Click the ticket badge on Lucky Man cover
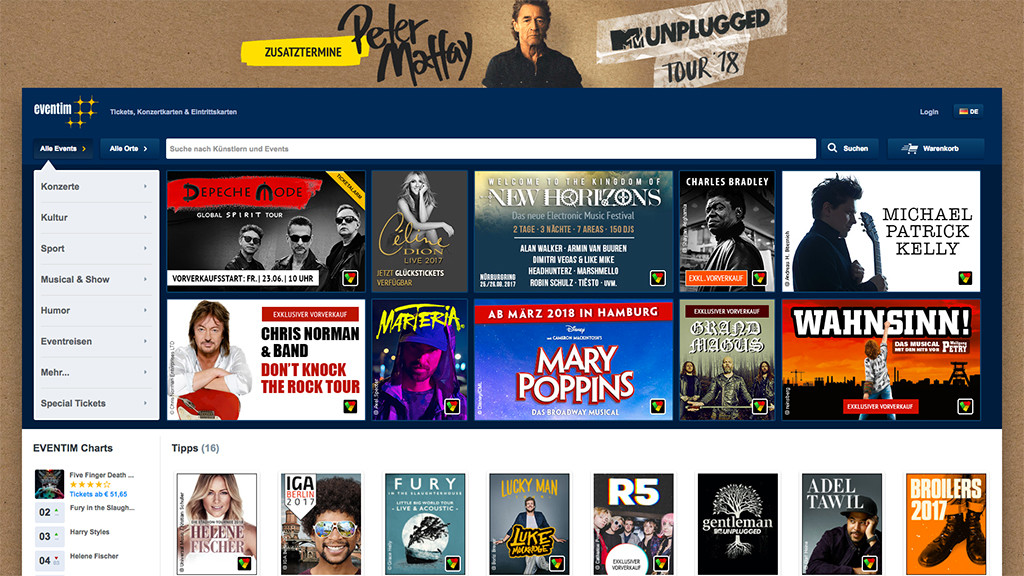 pos(557,563)
